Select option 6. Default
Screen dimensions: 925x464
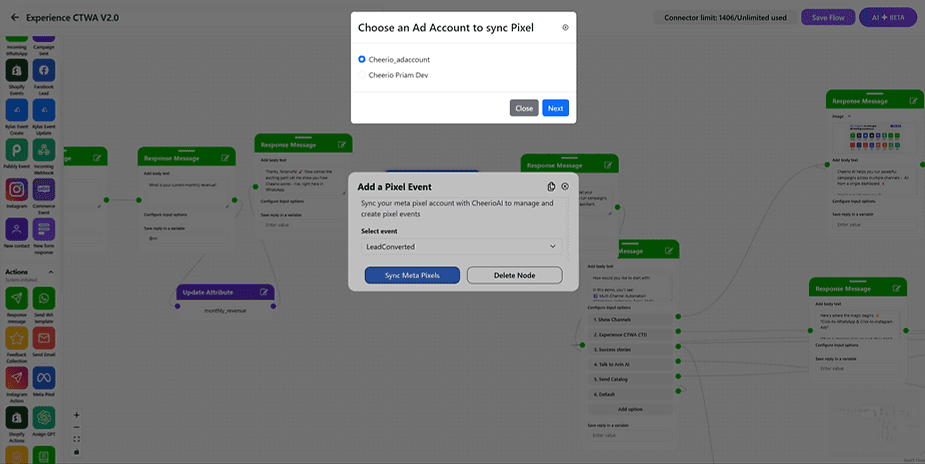630,394
